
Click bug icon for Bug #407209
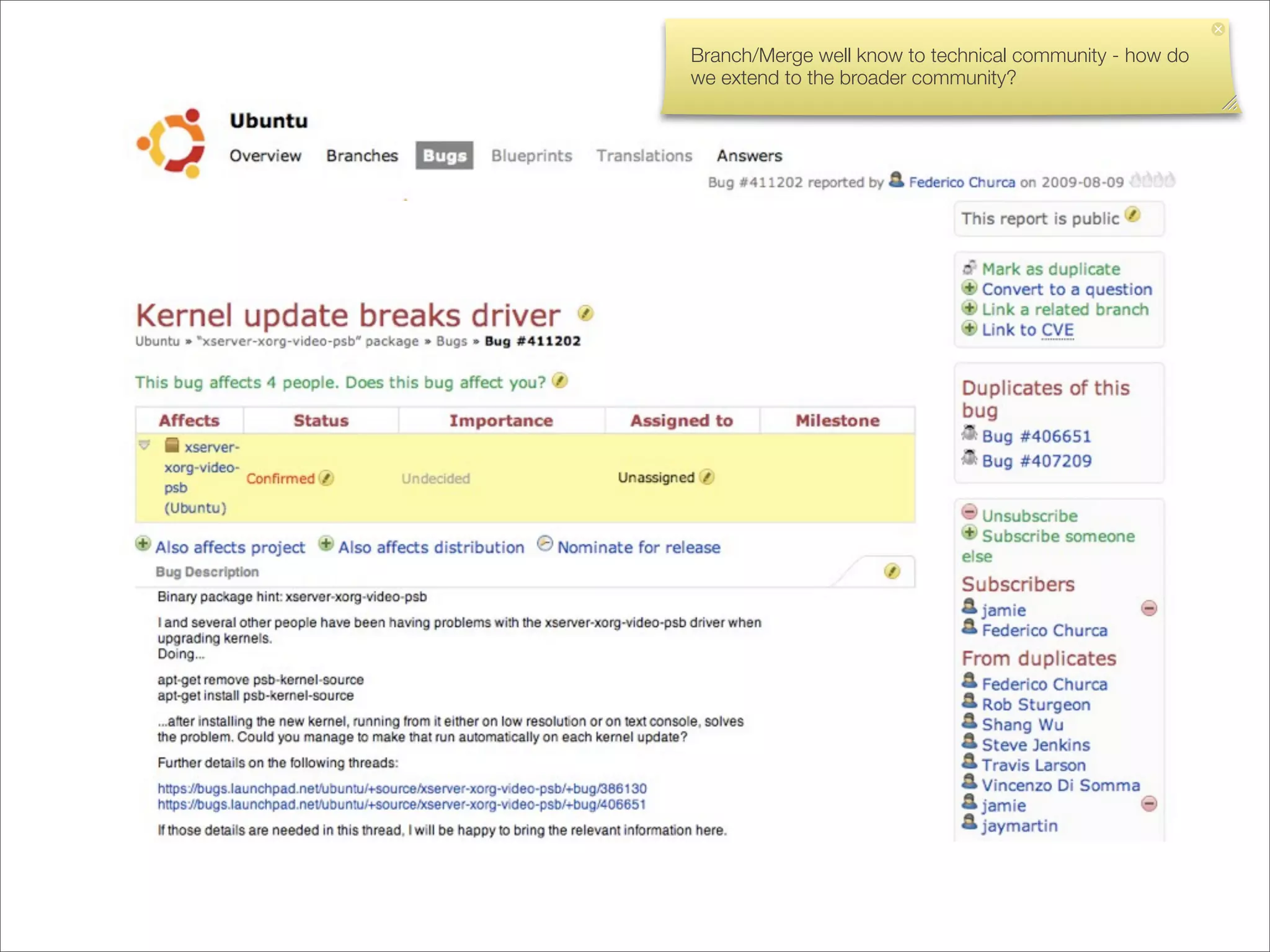969,458
